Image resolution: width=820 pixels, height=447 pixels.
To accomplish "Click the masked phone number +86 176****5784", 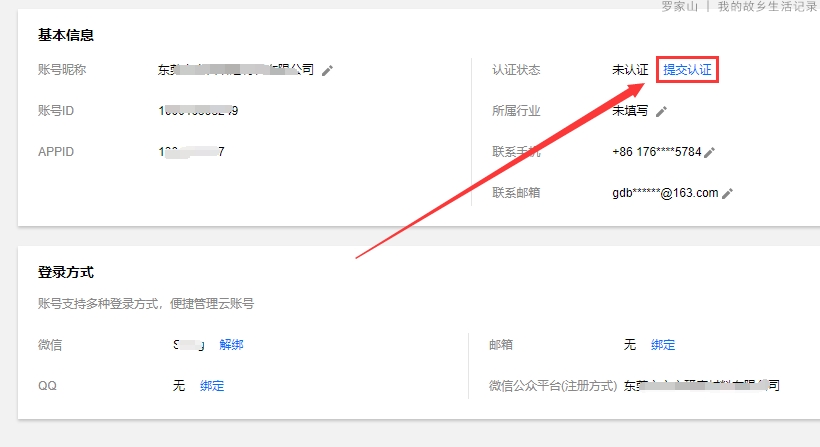I will 656,152.
